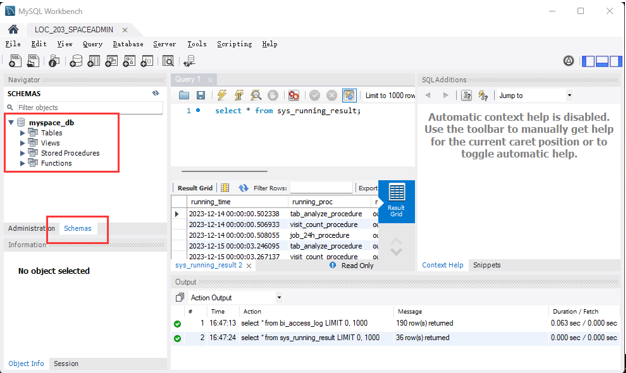
Task: Open the File menu
Action: [x=13, y=44]
